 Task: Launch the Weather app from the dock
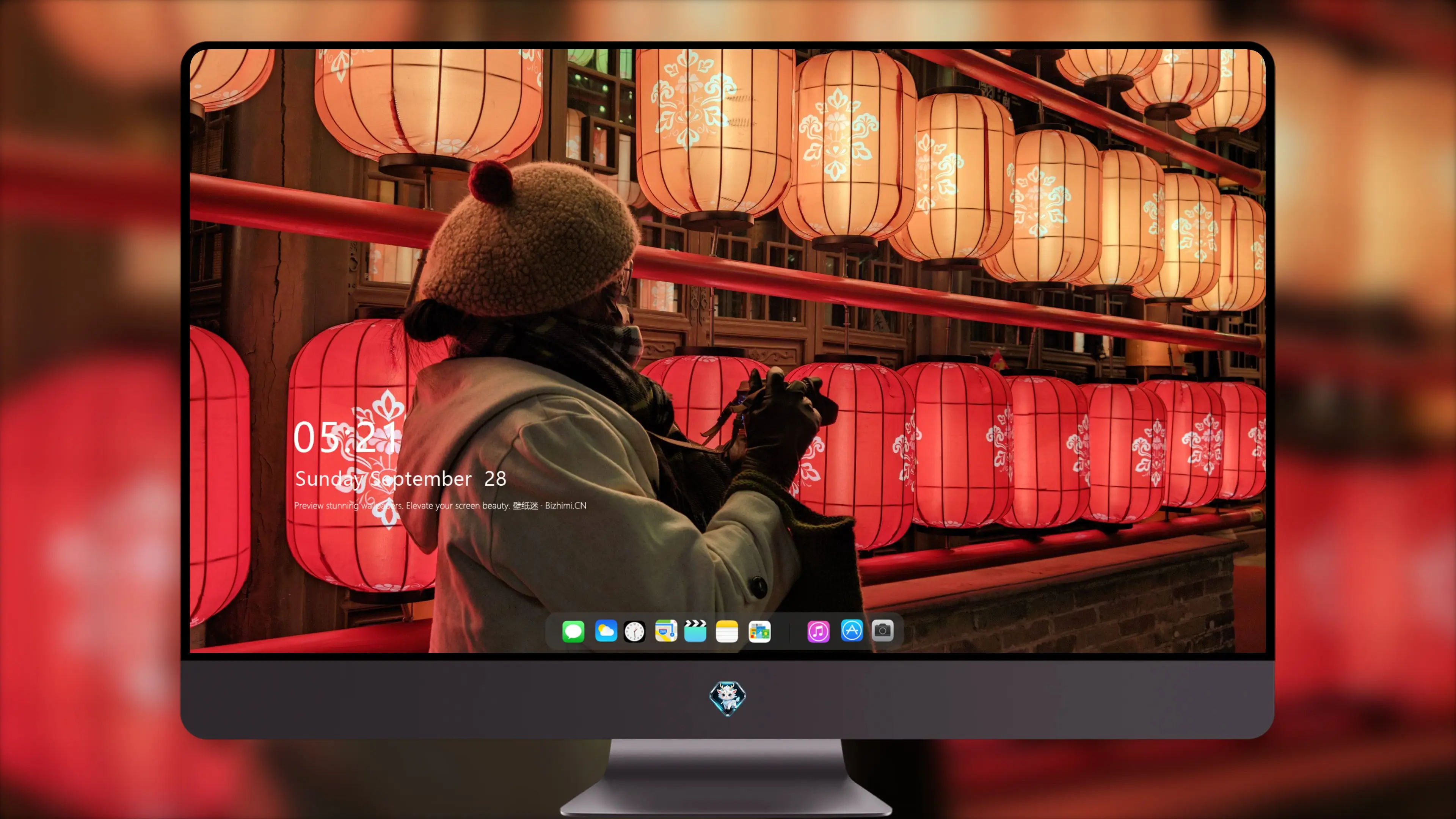[x=606, y=631]
